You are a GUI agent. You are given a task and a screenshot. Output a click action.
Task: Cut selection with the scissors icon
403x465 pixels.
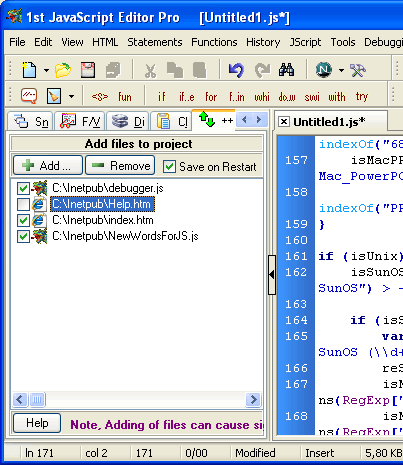click(150, 70)
